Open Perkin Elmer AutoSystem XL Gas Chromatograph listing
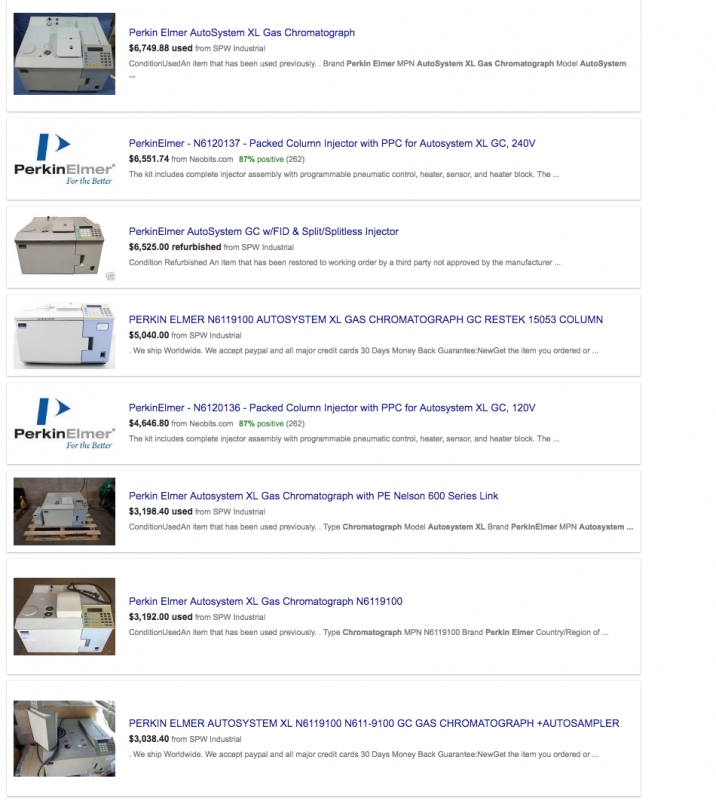The image size is (716, 800). click(x=241, y=33)
